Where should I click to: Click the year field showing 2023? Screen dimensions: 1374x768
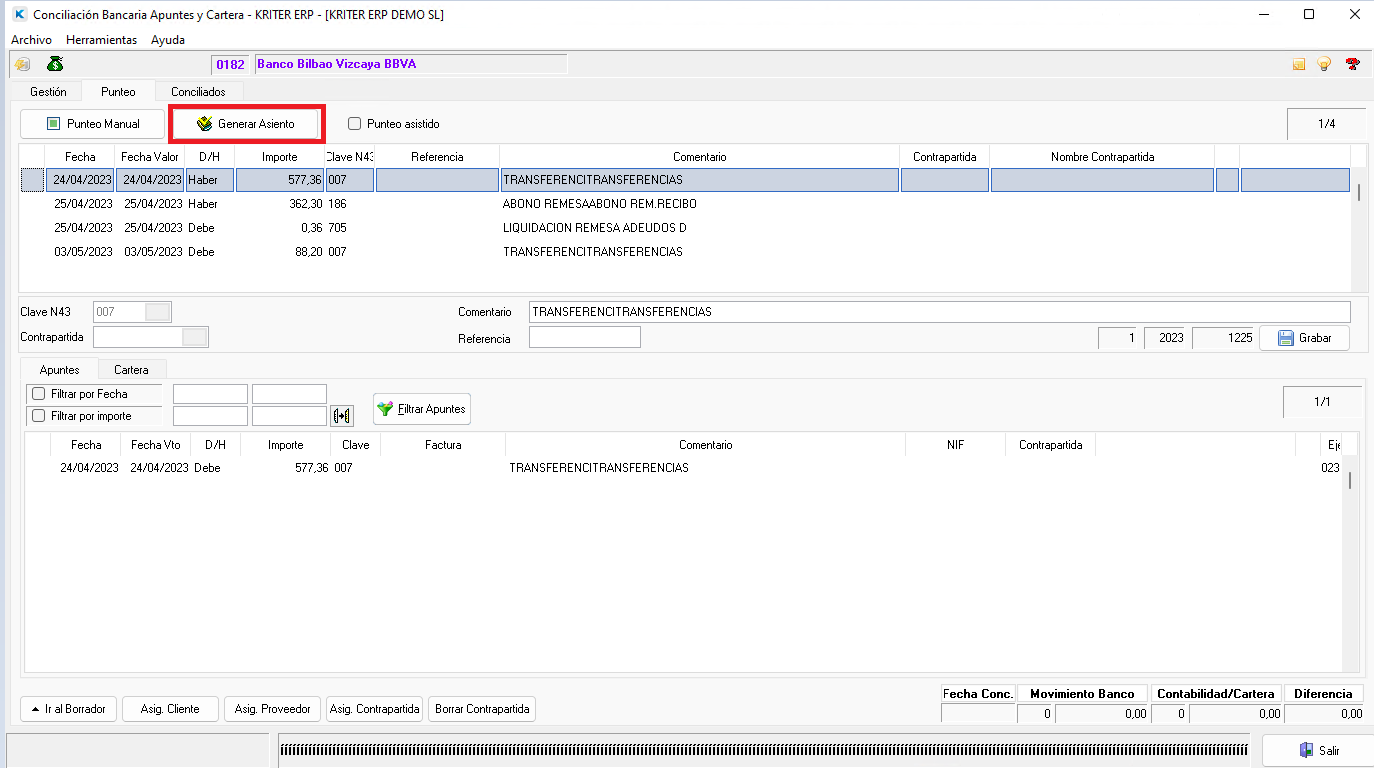tap(1167, 338)
